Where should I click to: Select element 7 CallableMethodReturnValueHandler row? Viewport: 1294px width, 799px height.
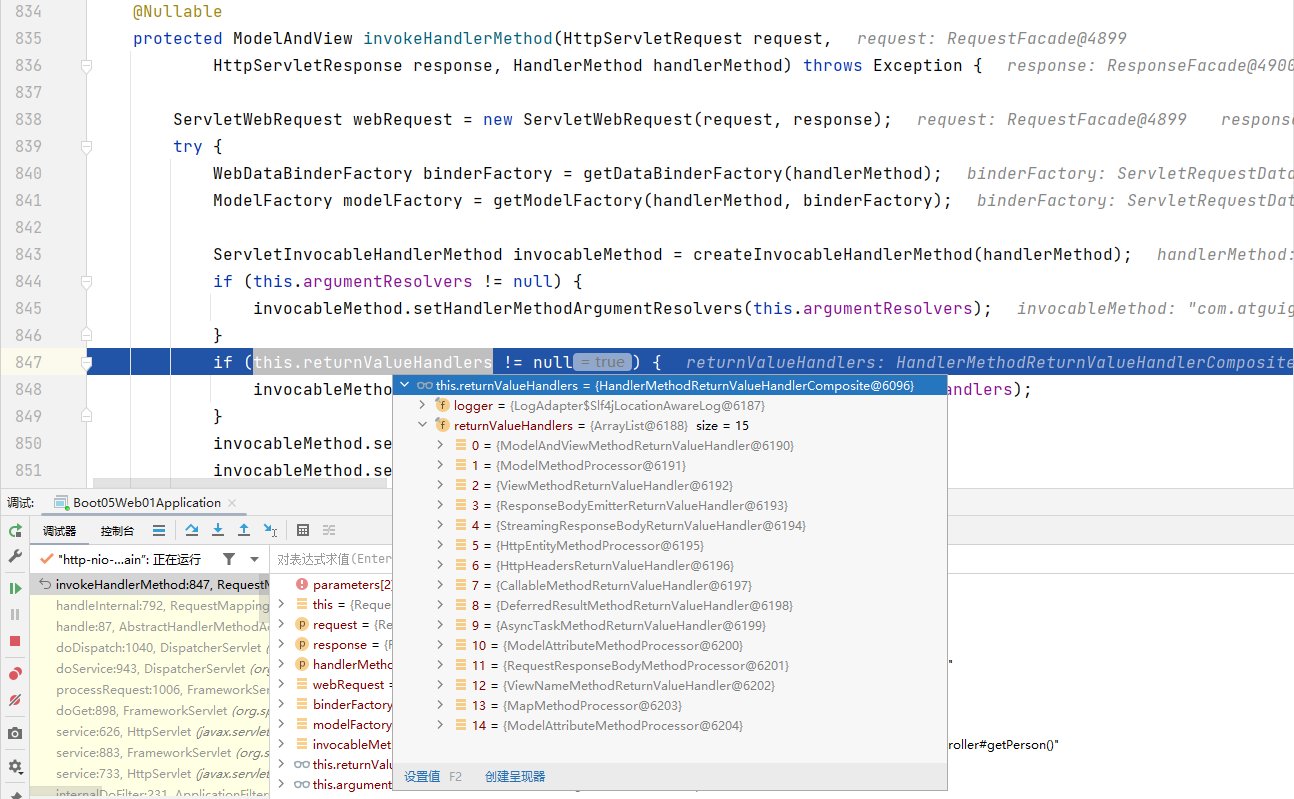coord(670,585)
